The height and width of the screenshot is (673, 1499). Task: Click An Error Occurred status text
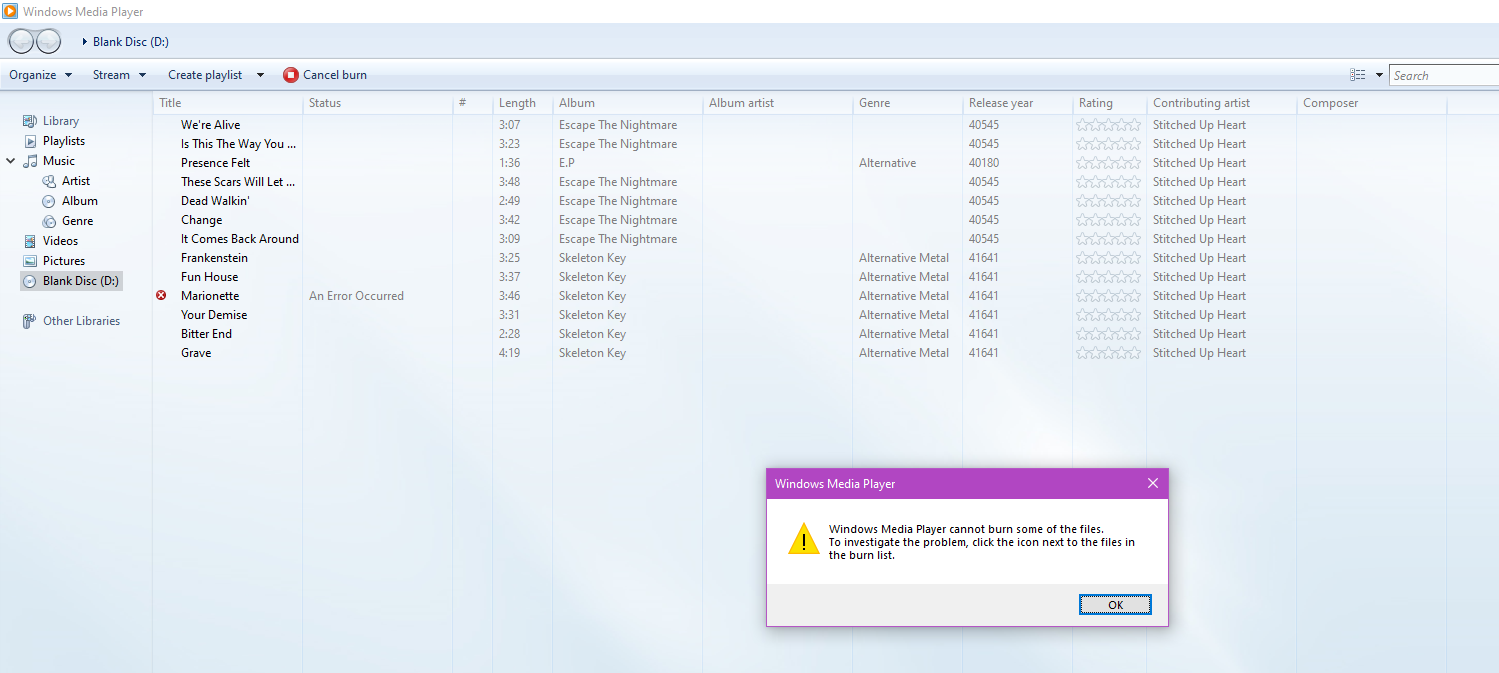click(x=357, y=296)
